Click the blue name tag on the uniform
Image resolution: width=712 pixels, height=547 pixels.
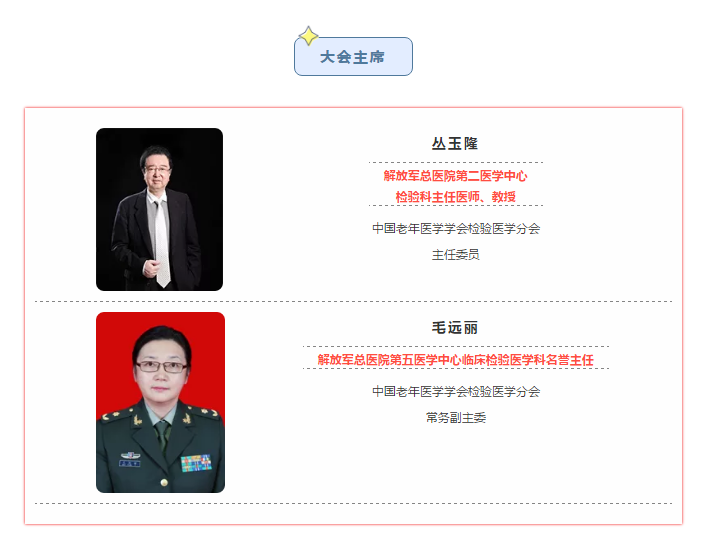tap(130, 463)
